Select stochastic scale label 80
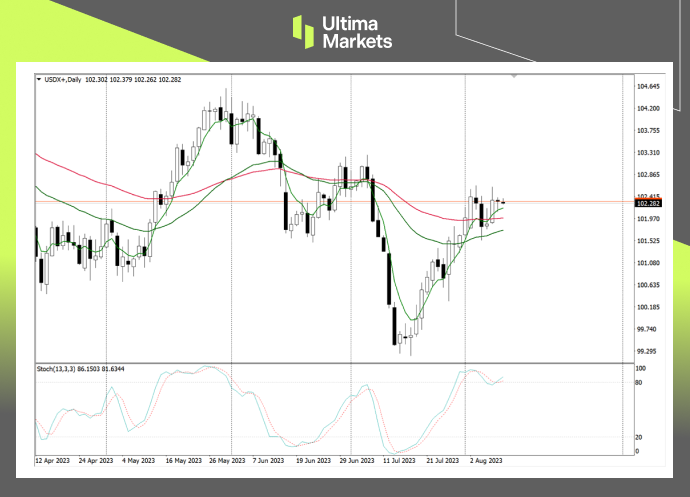This screenshot has width=690, height=497. (x=639, y=383)
